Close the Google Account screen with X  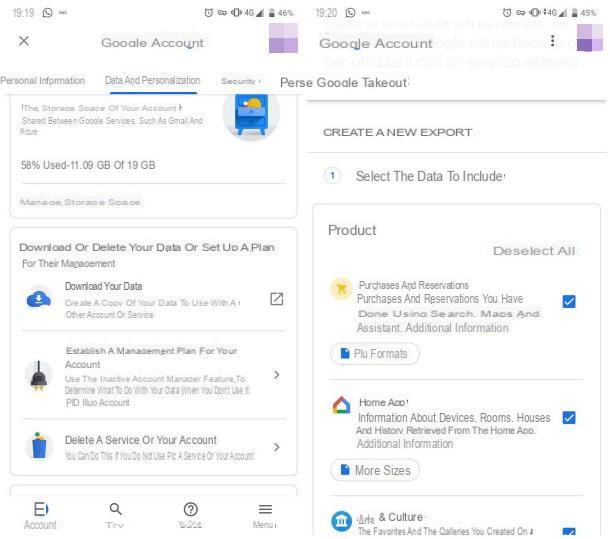coord(24,40)
